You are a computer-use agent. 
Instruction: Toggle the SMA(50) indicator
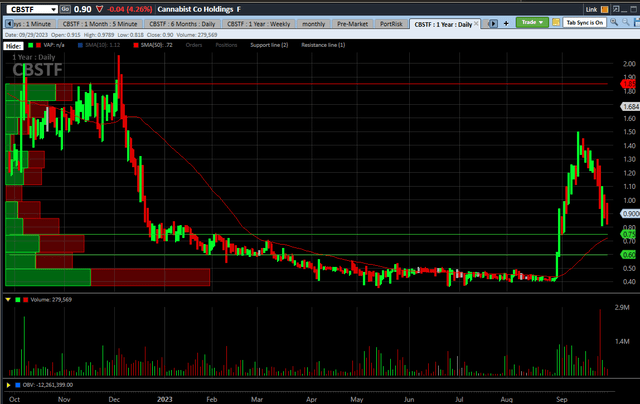pos(156,45)
